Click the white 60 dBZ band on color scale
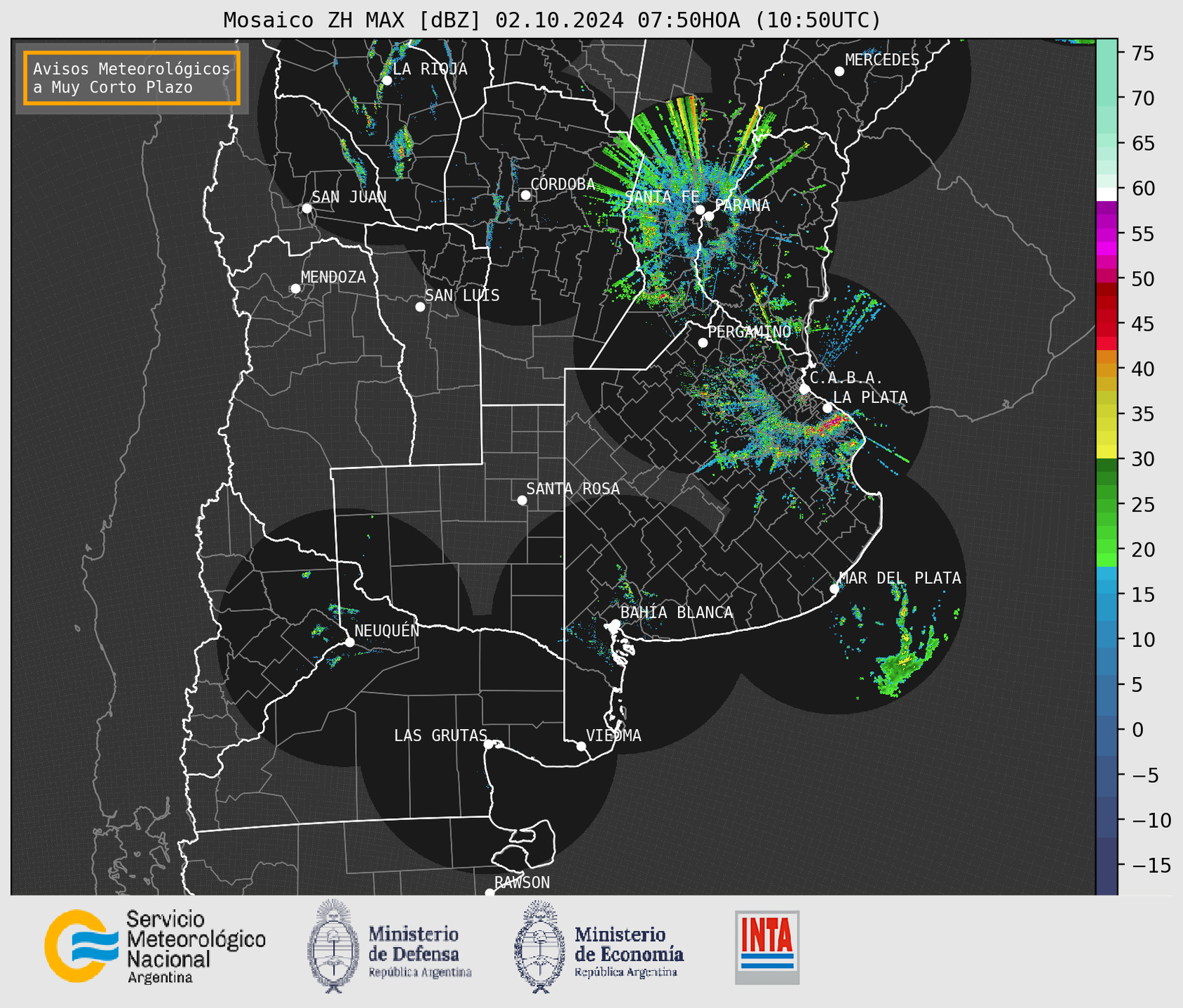Viewport: 1183px width, 1008px height. [1107, 194]
